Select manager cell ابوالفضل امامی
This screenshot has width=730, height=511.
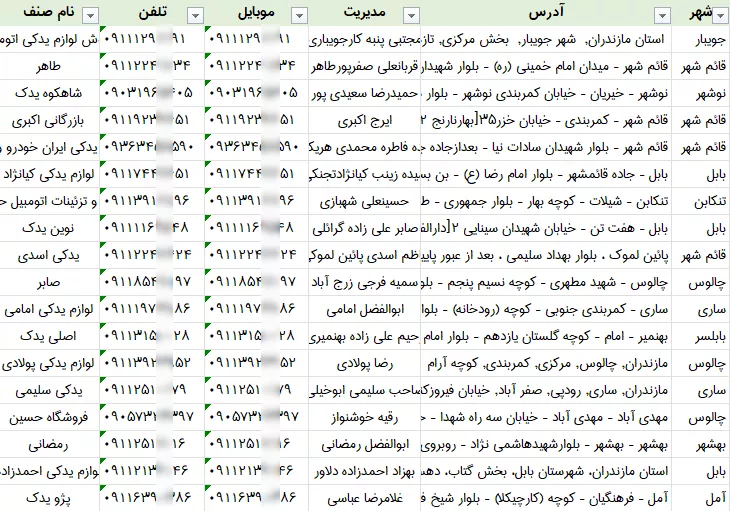coord(365,309)
